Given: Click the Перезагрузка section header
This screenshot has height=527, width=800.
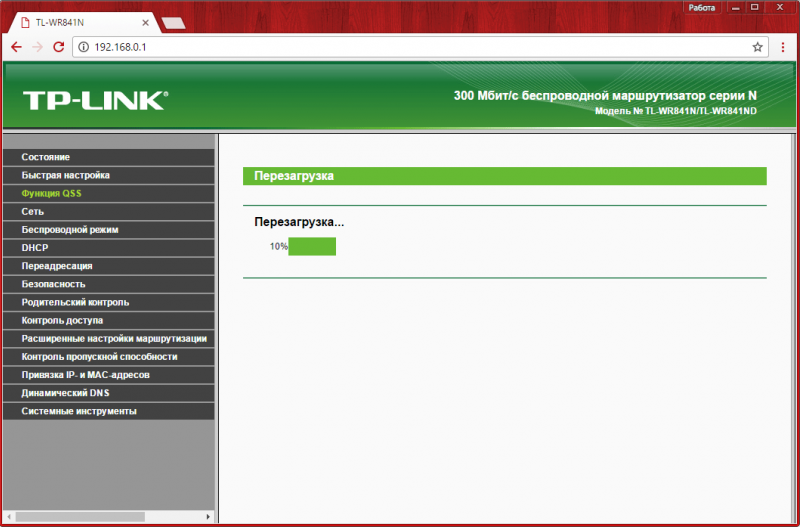Looking at the screenshot, I should coord(505,176).
